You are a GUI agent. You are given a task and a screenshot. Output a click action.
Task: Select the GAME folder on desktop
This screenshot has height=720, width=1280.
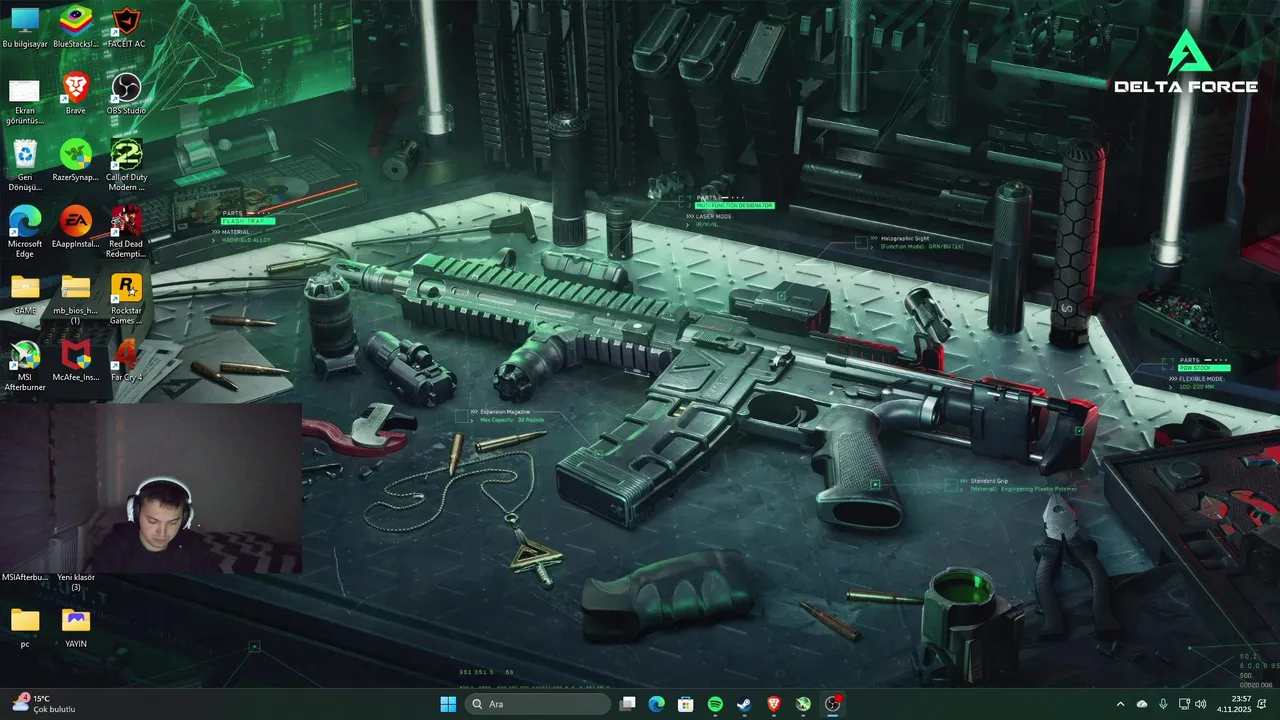25,294
